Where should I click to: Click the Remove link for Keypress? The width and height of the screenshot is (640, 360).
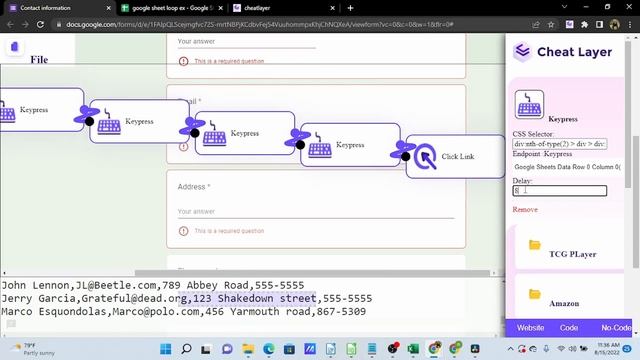pyautogui.click(x=525, y=209)
